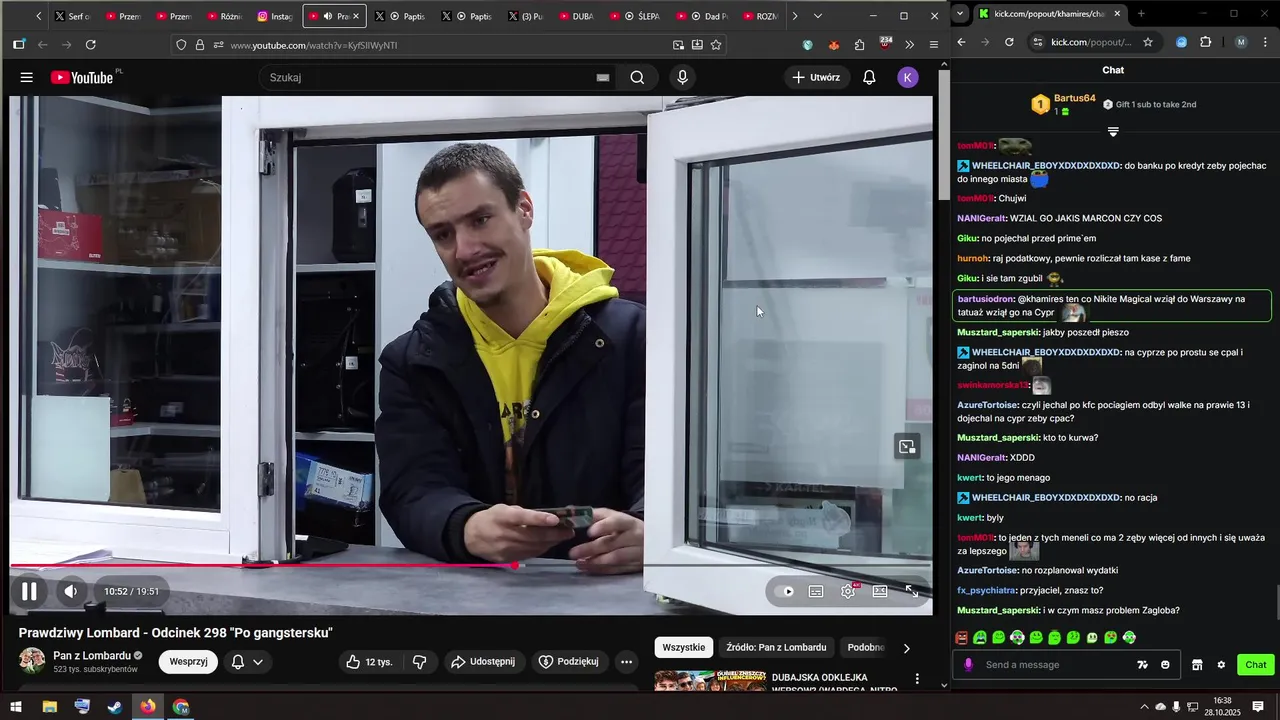Start voice search with microphone icon
Viewport: 1280px width, 720px height.
(x=683, y=77)
